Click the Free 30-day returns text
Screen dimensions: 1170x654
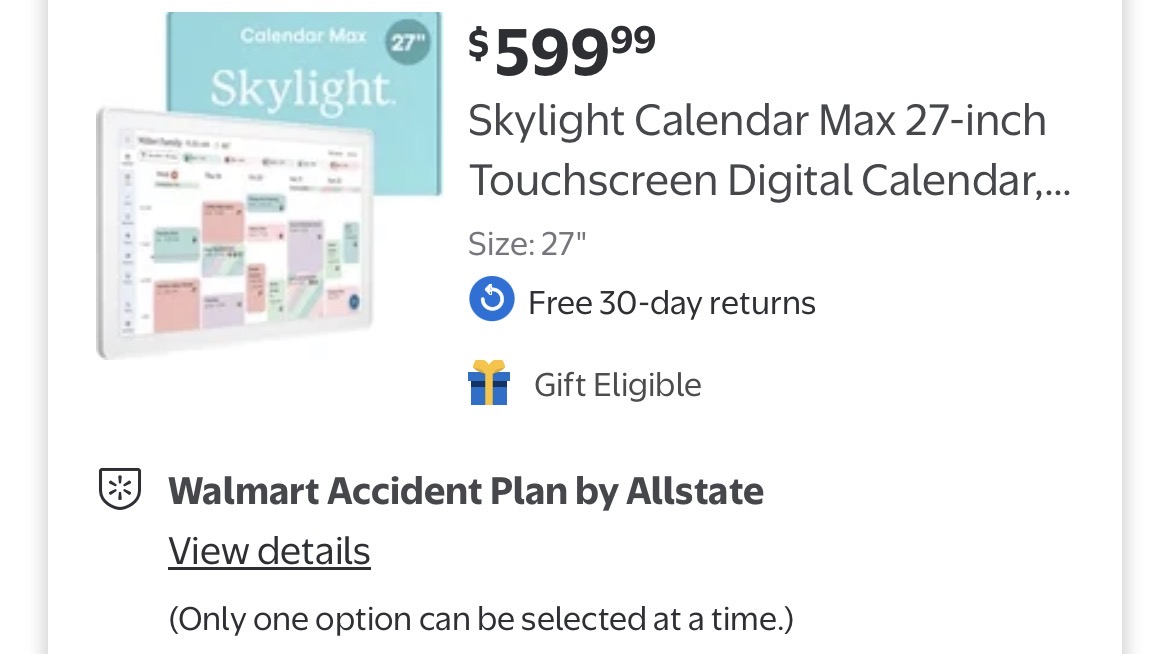671,303
